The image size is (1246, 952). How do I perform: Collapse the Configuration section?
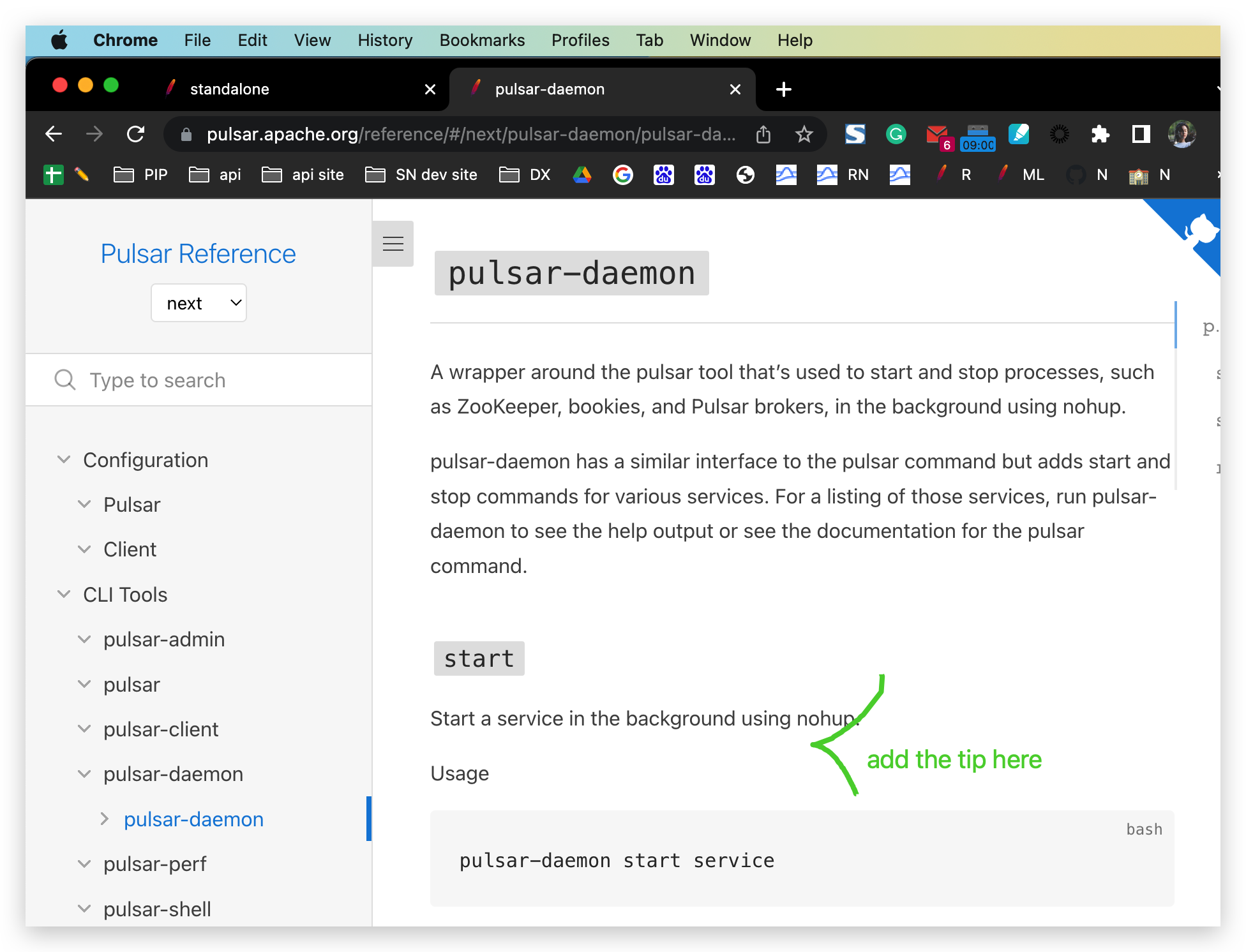tap(63, 459)
